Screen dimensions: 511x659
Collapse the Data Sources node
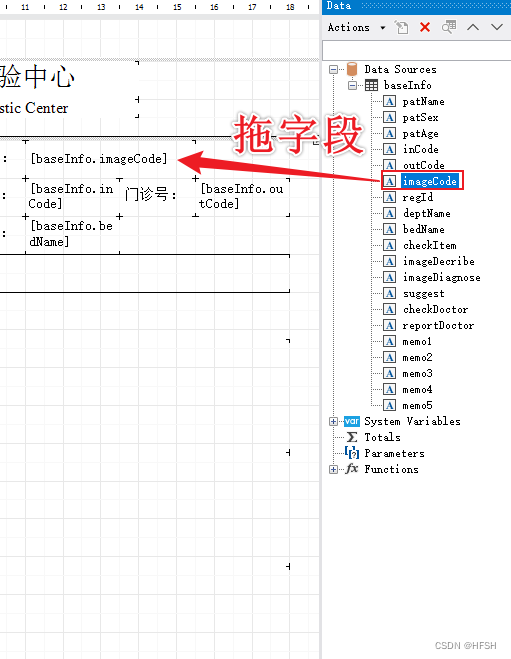[x=334, y=69]
